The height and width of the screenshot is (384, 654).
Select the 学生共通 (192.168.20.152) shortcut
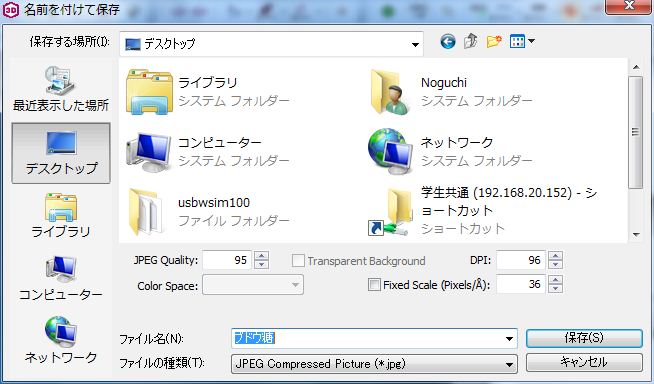click(x=484, y=211)
